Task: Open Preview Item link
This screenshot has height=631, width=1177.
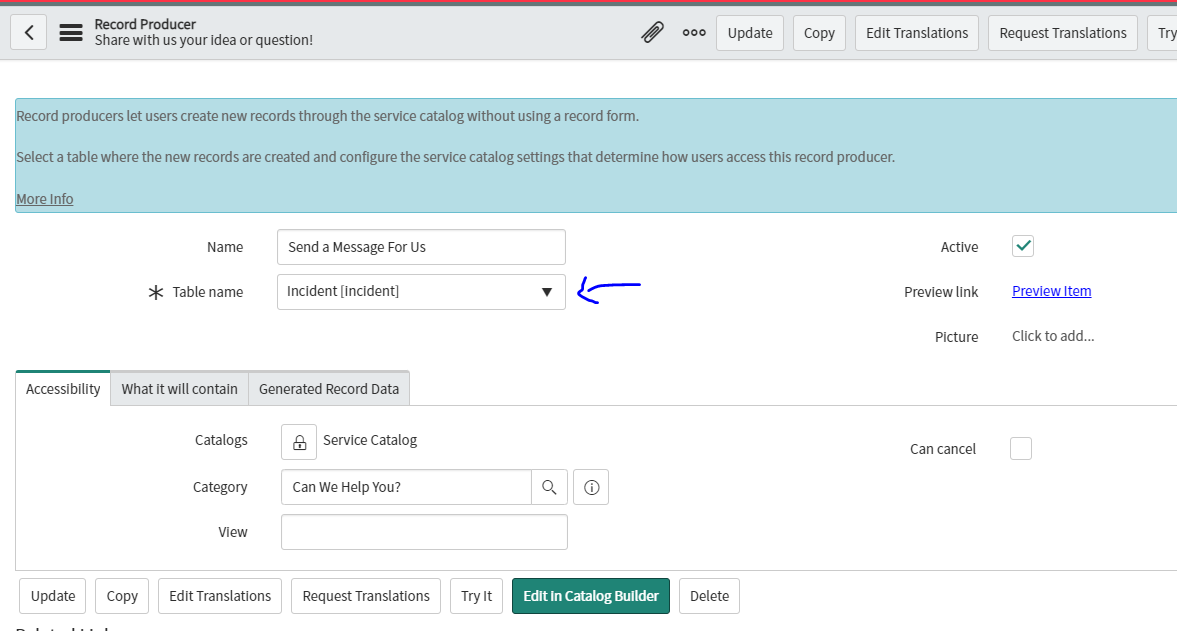Action: [x=1051, y=290]
